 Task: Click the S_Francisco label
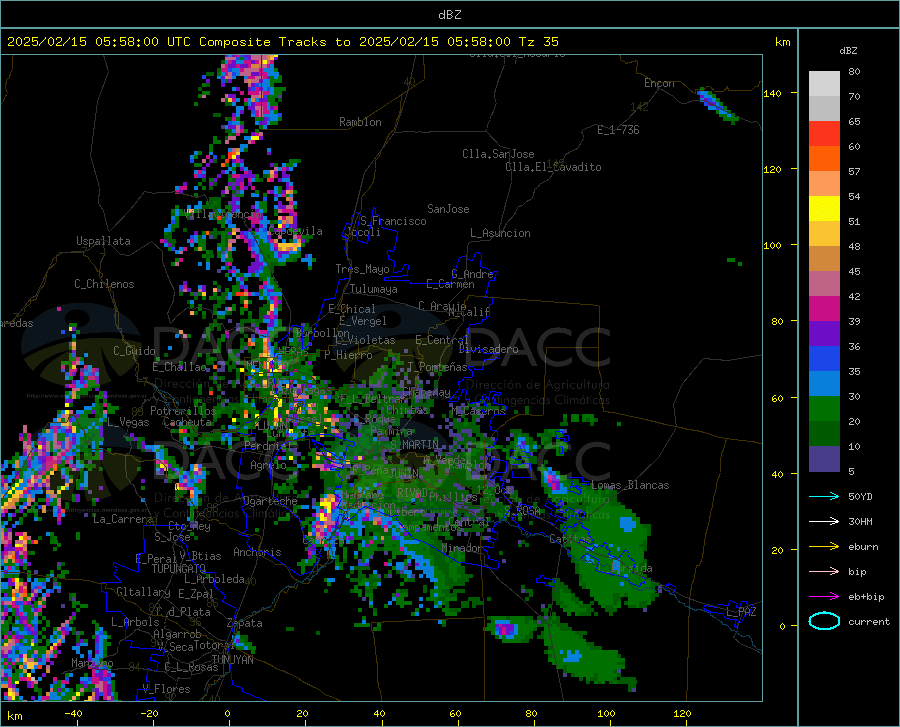click(393, 221)
